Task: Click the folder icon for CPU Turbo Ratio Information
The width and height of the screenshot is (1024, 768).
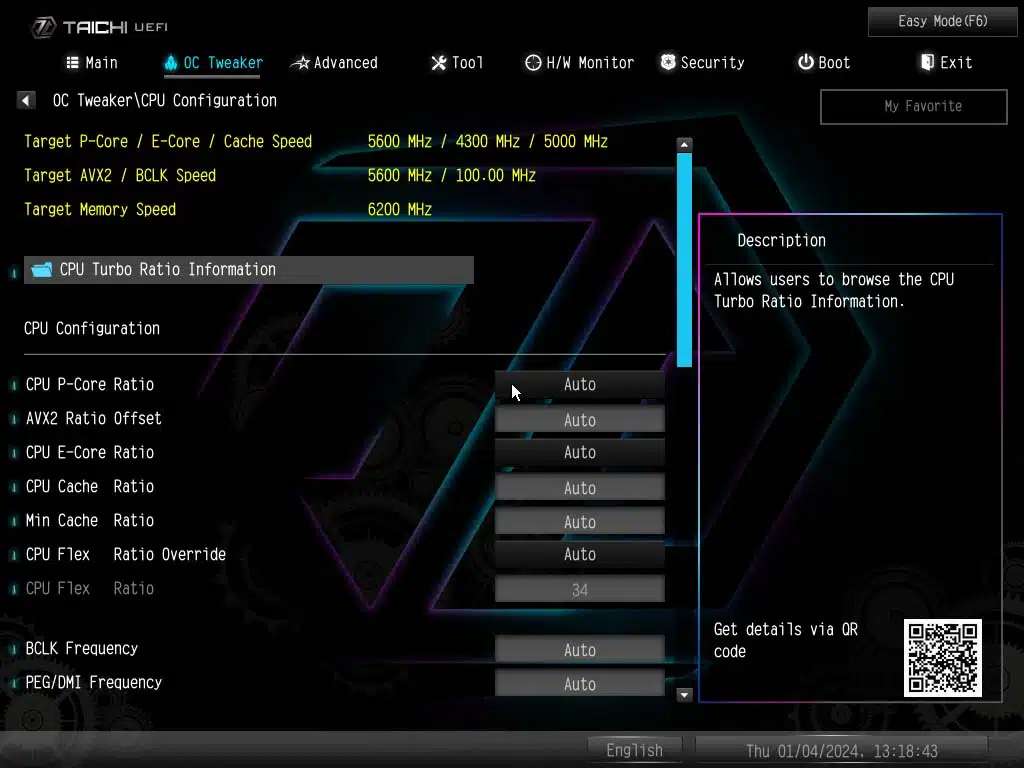Action: (41, 270)
